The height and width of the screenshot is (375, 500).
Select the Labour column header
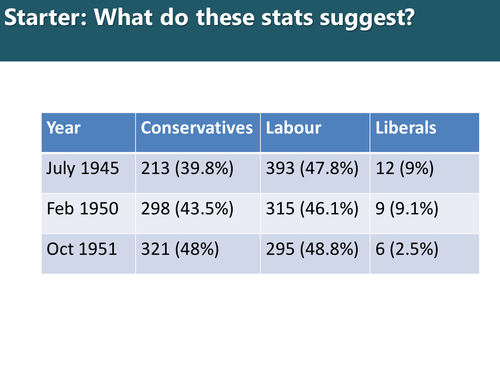(315, 133)
